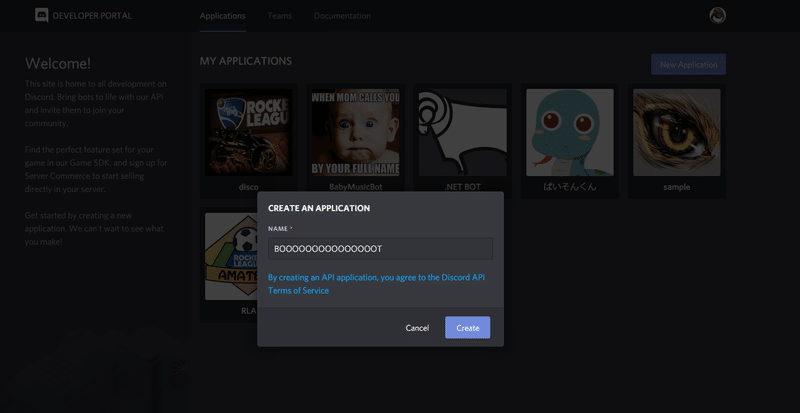Image resolution: width=800 pixels, height=413 pixels.
Task: Click the .NET BOT name label
Action: pos(463,187)
